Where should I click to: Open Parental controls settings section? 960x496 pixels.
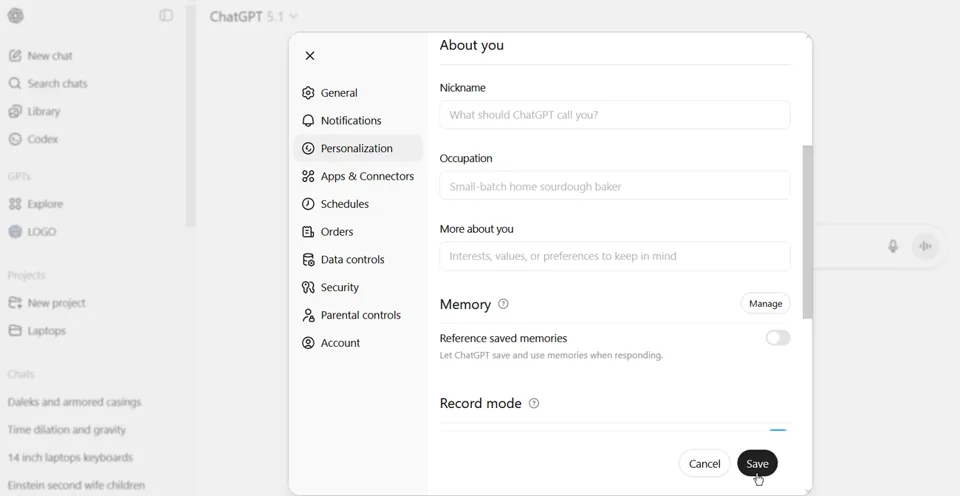click(x=360, y=315)
